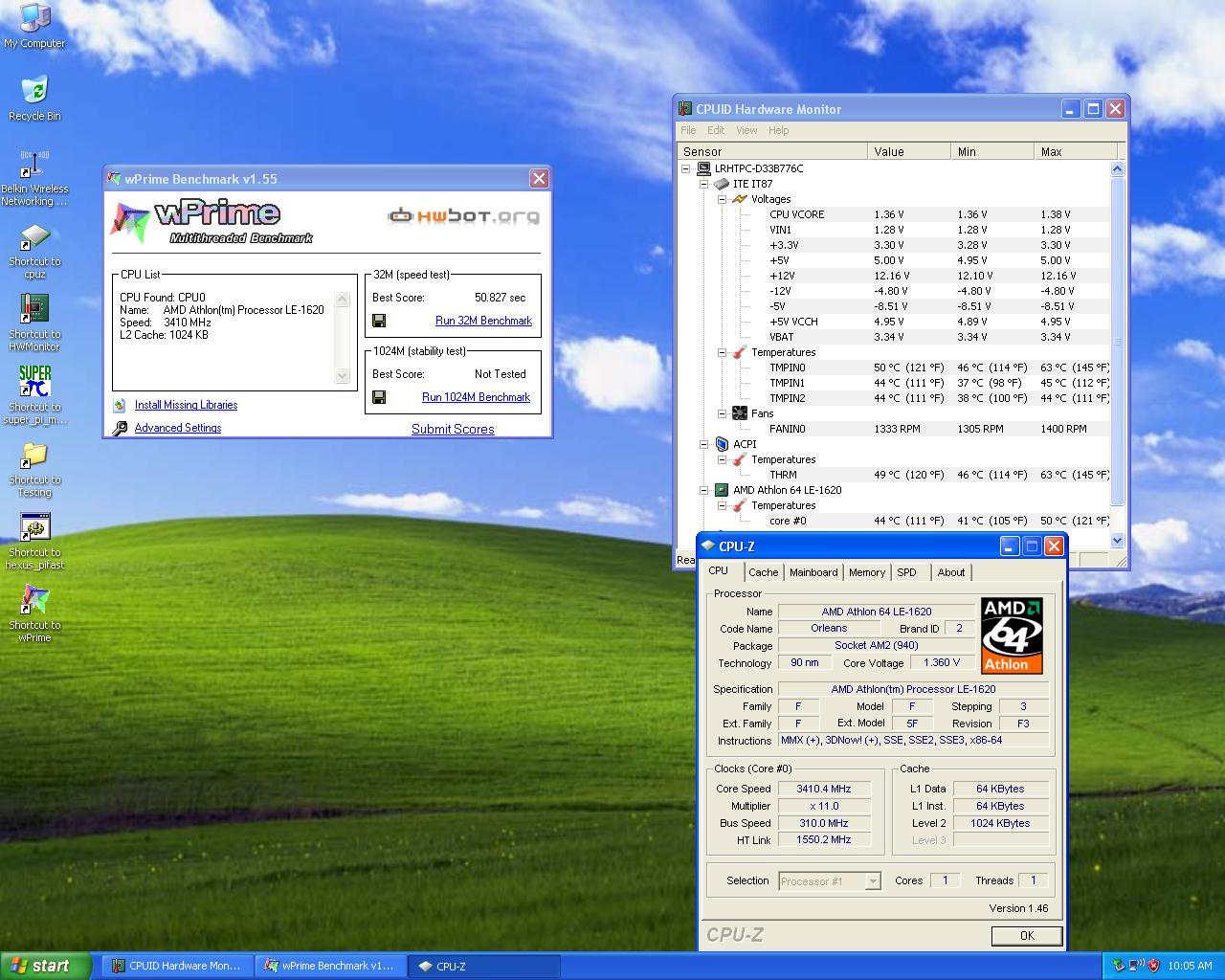Collapse the Fans tree node

point(723,413)
